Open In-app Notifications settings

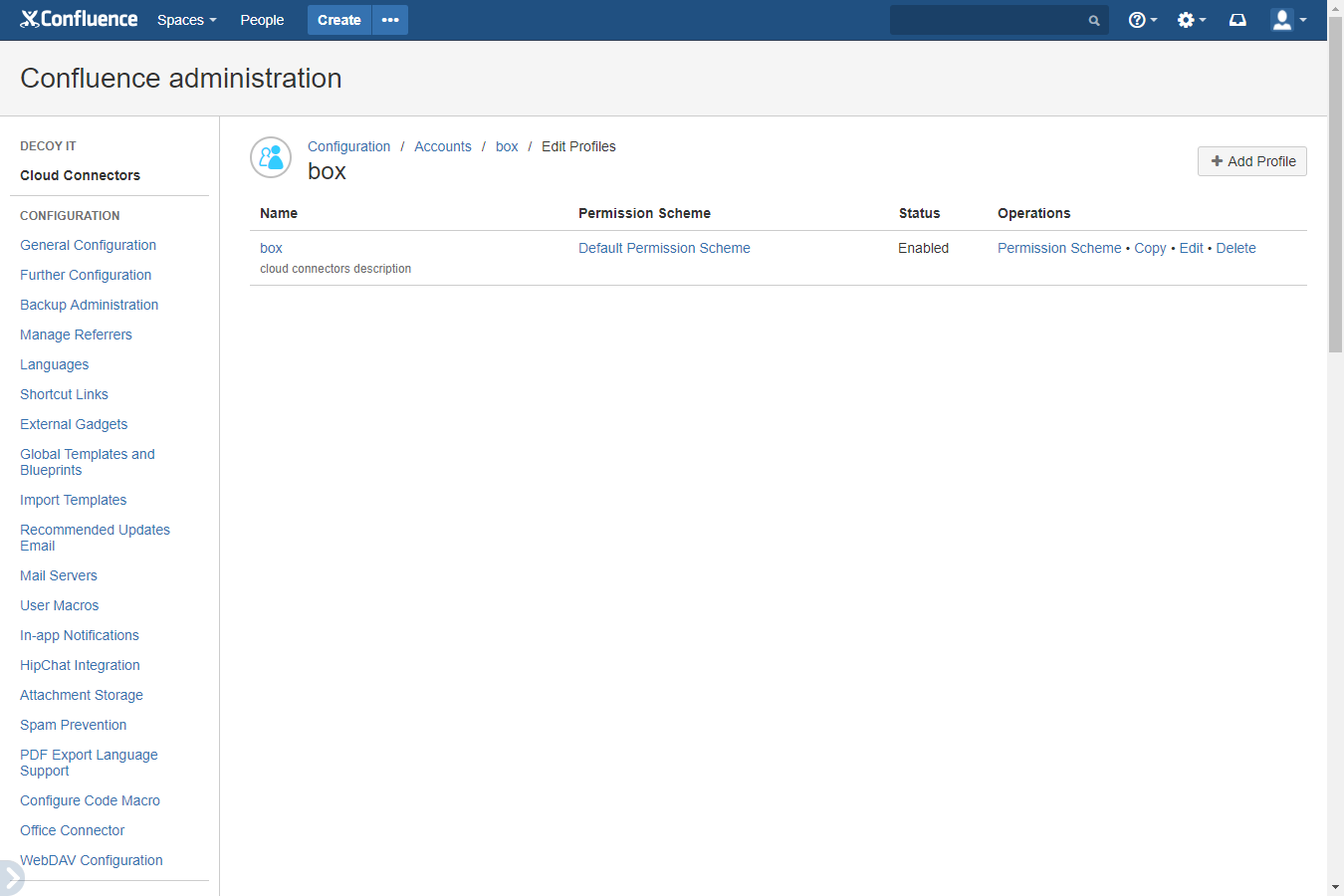(80, 635)
